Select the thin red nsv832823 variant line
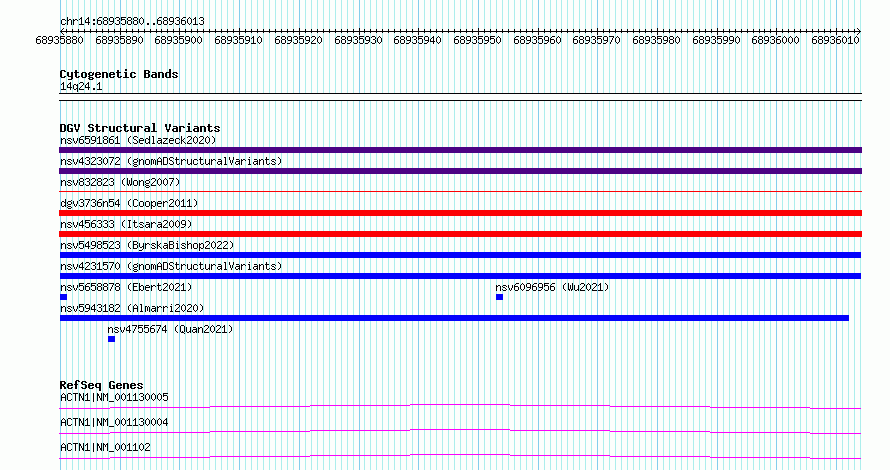890x470 pixels. click(460, 192)
